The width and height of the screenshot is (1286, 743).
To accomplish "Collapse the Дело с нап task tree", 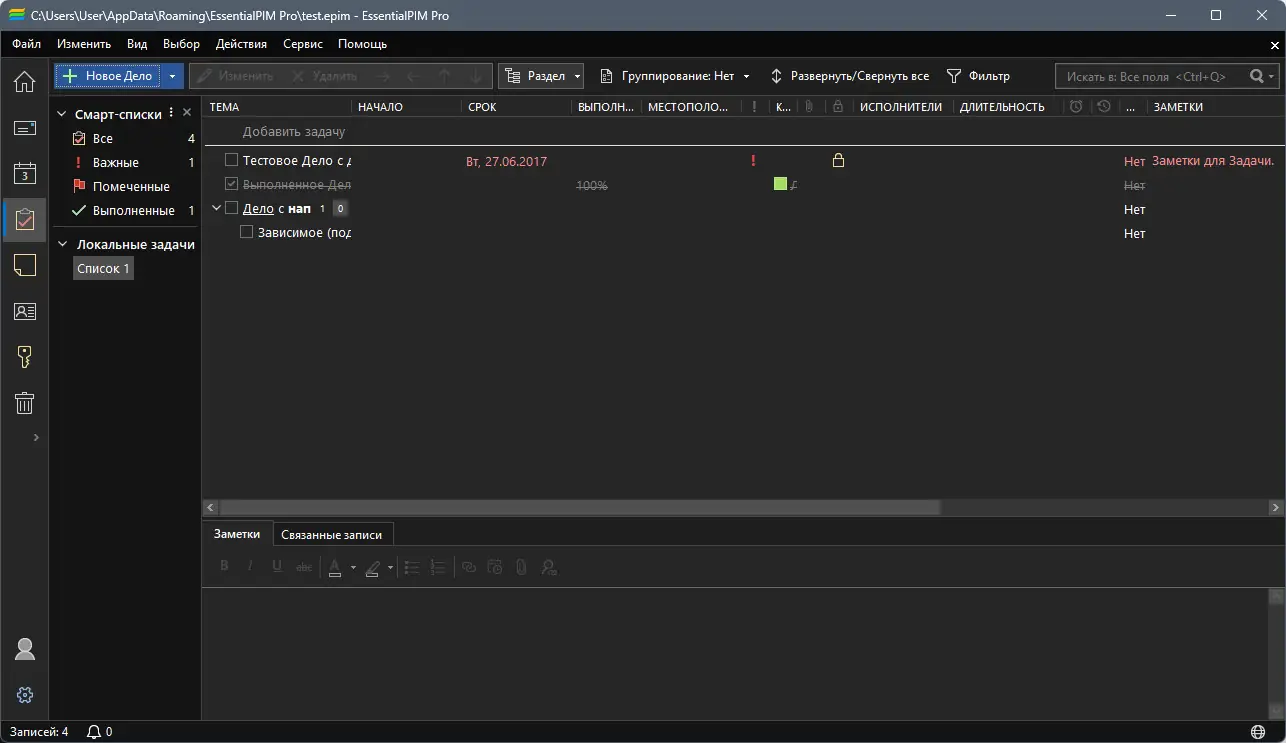I will 216,208.
